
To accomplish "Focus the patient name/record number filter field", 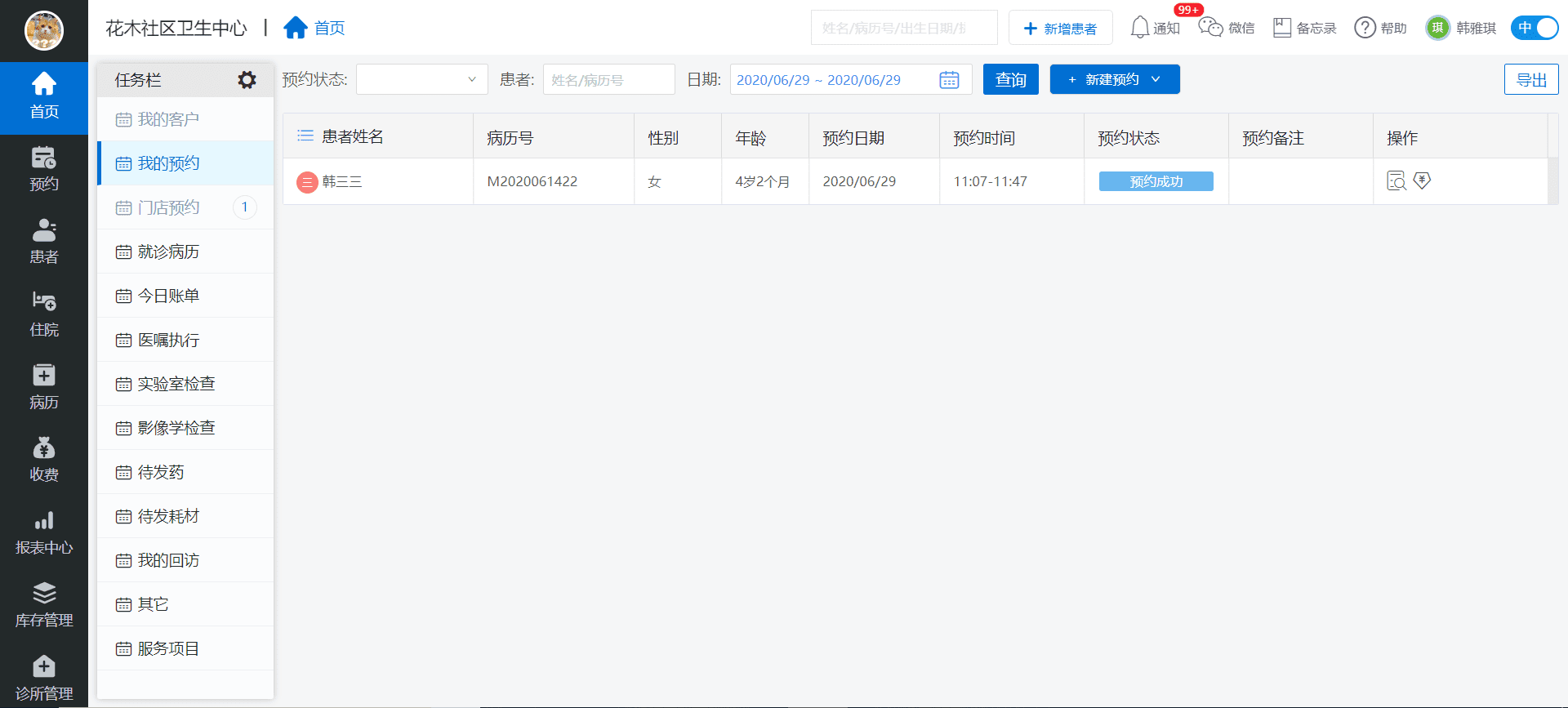I will pyautogui.click(x=608, y=80).
